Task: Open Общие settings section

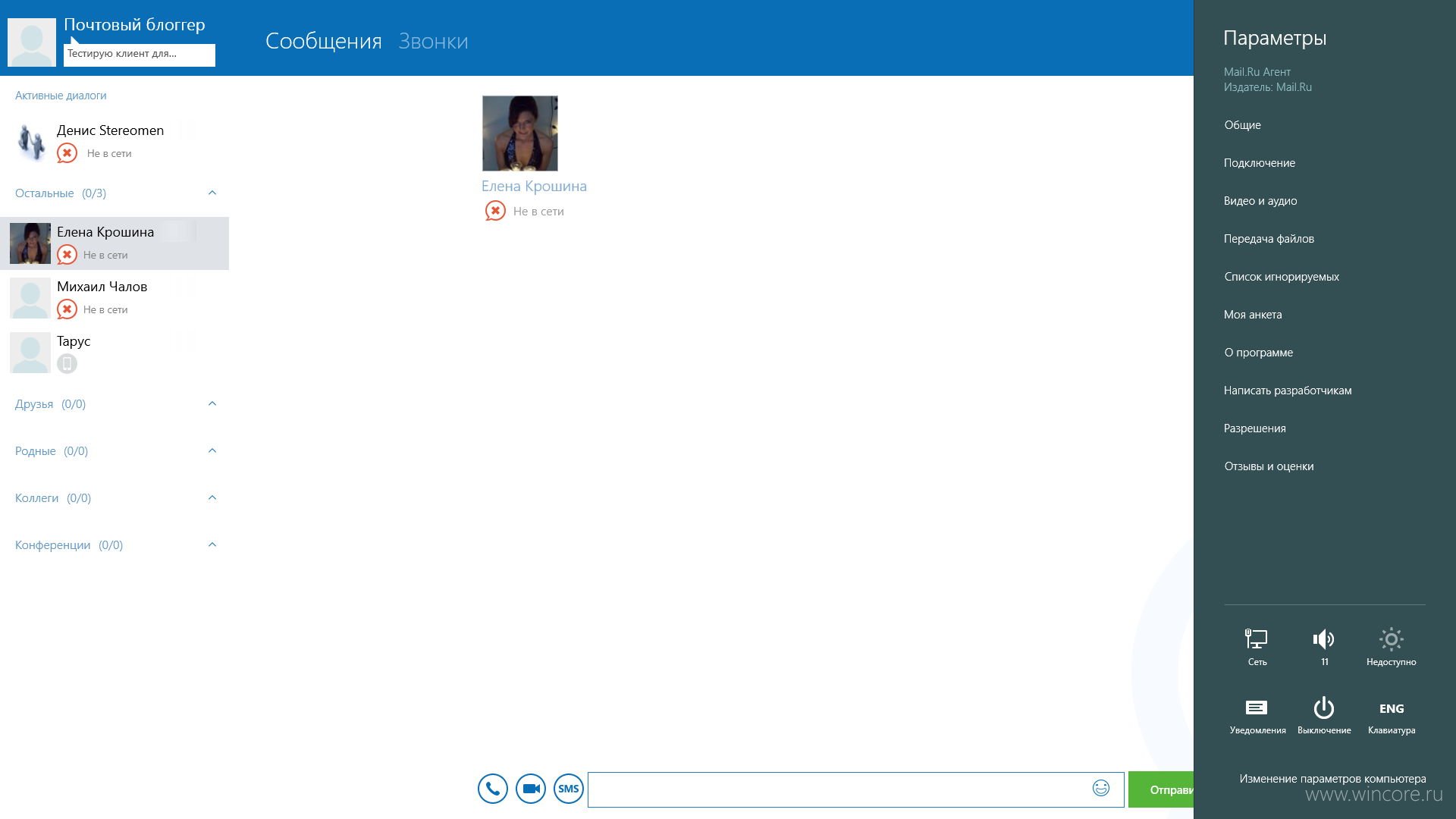Action: pos(1242,125)
